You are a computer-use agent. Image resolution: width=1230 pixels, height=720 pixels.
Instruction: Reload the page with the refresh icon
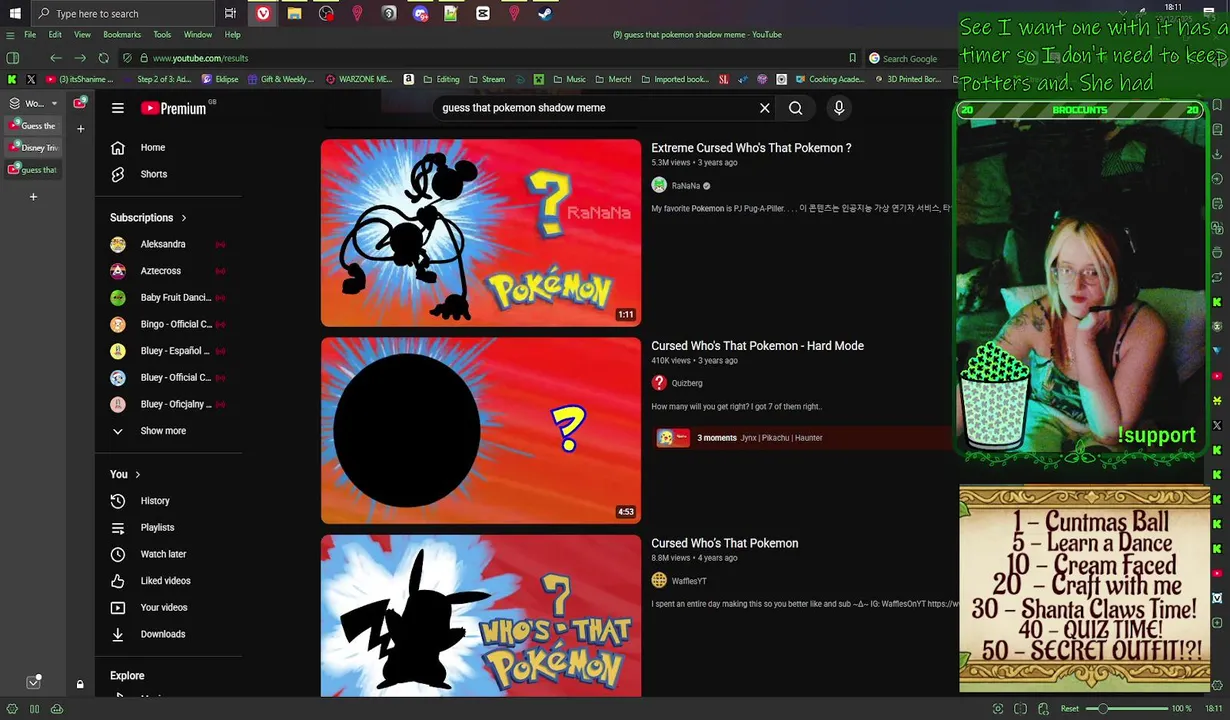coord(103,58)
